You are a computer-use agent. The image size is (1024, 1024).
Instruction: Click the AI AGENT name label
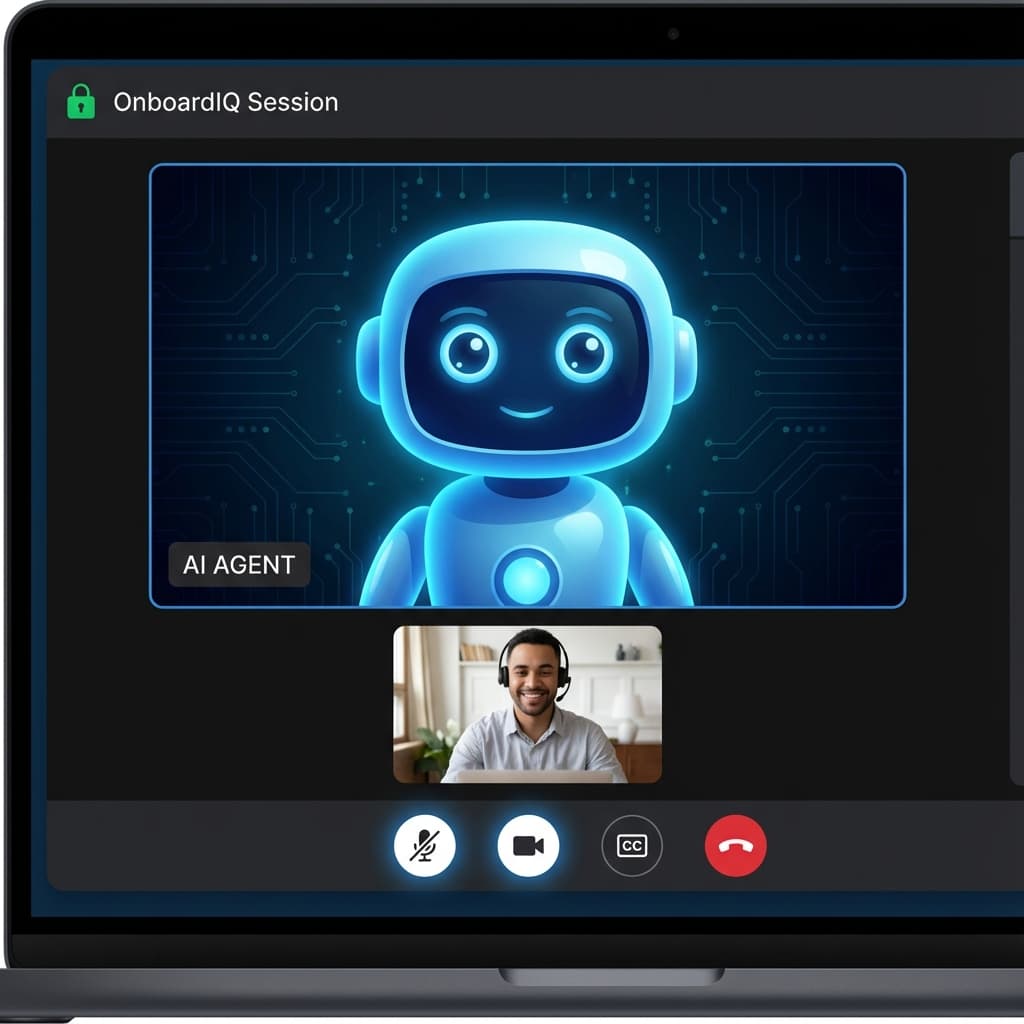pos(239,565)
